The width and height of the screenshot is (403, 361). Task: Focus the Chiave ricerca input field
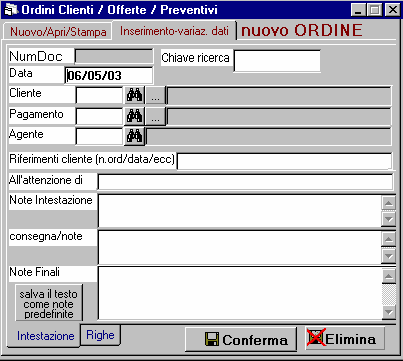(277, 61)
